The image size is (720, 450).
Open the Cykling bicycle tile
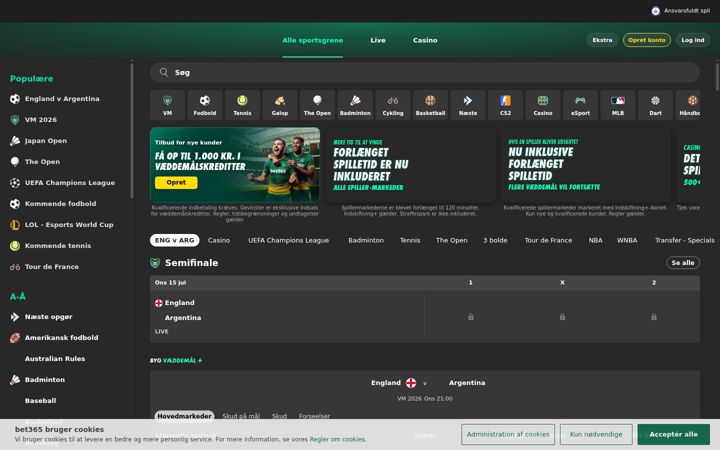pos(393,105)
